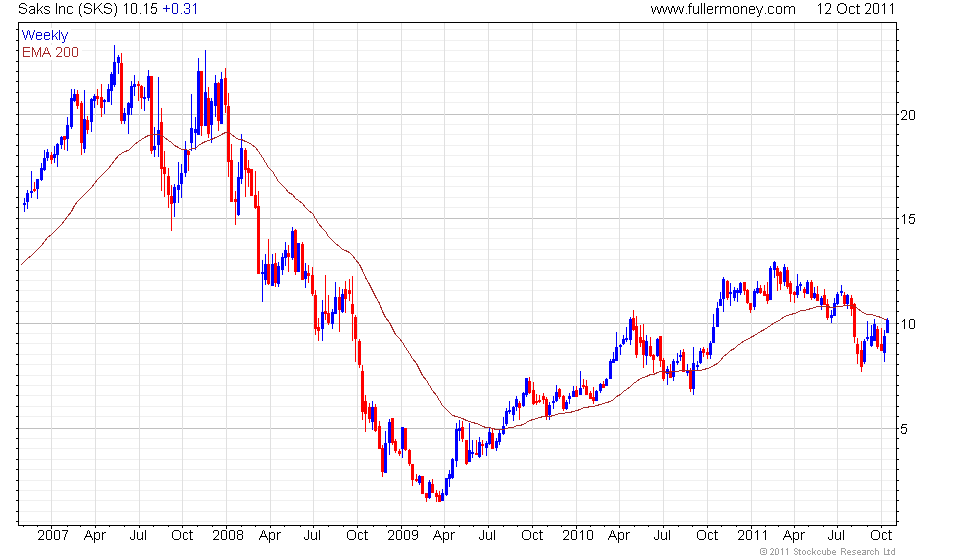Click the '2007' year label on time axis

pyautogui.click(x=52, y=536)
